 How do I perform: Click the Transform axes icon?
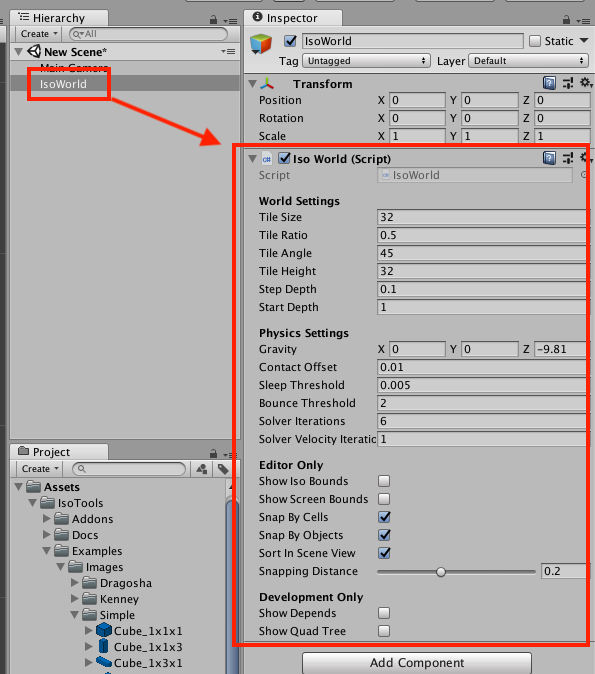pyautogui.click(x=267, y=84)
